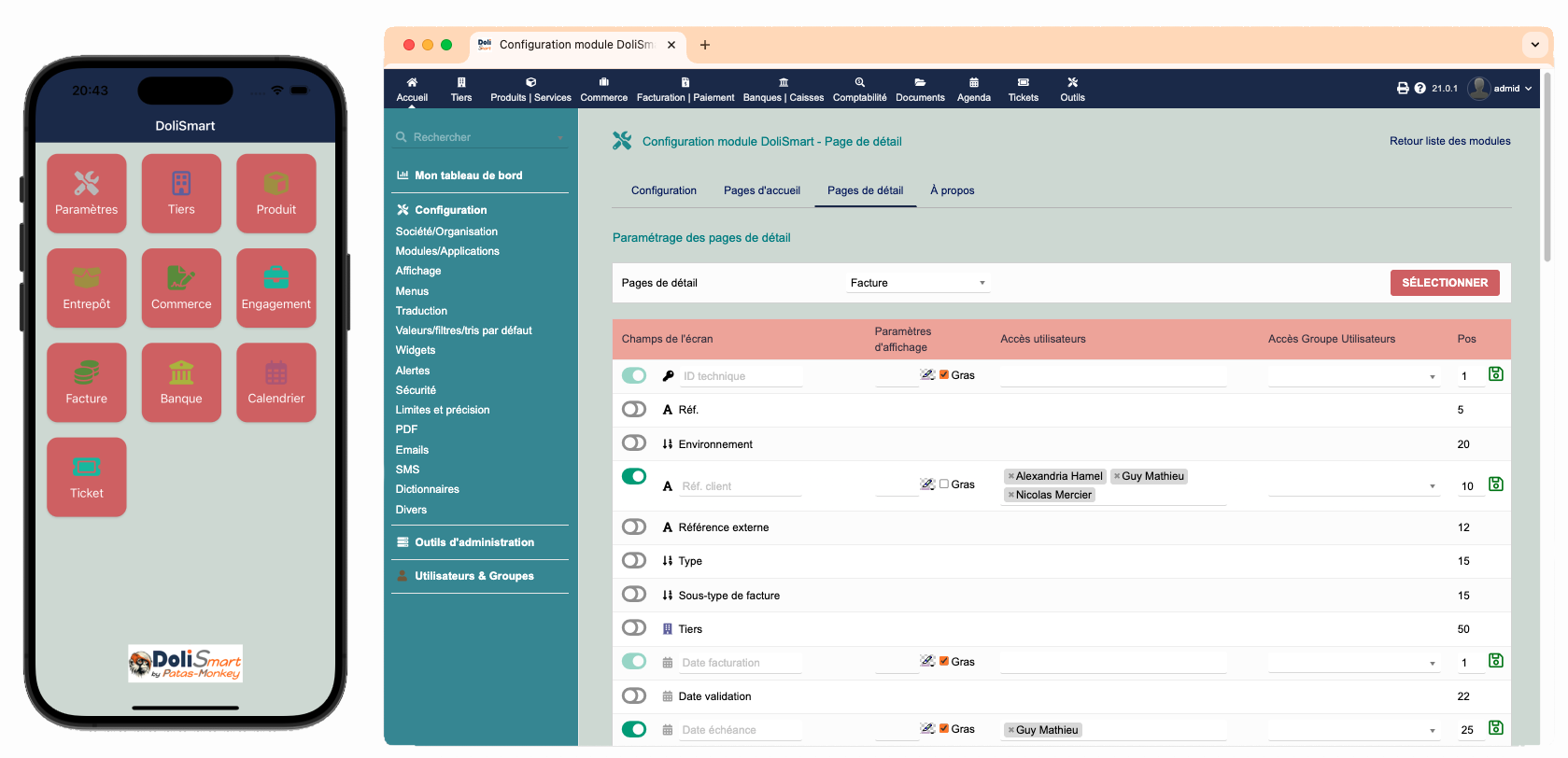Open Agenda top menu
Viewport: 1568px width, 758px height.
point(974,89)
